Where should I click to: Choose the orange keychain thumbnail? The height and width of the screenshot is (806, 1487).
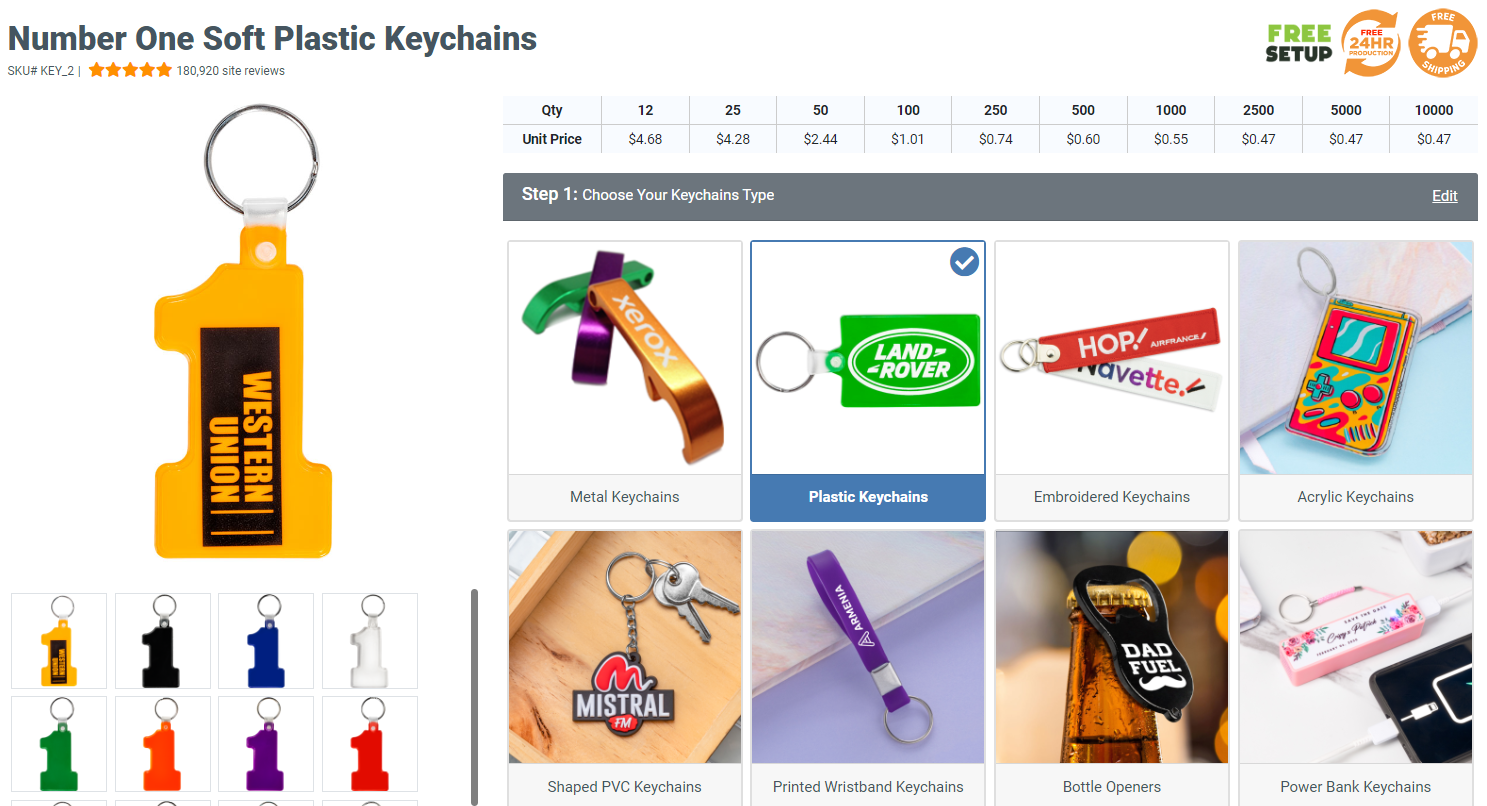[163, 744]
